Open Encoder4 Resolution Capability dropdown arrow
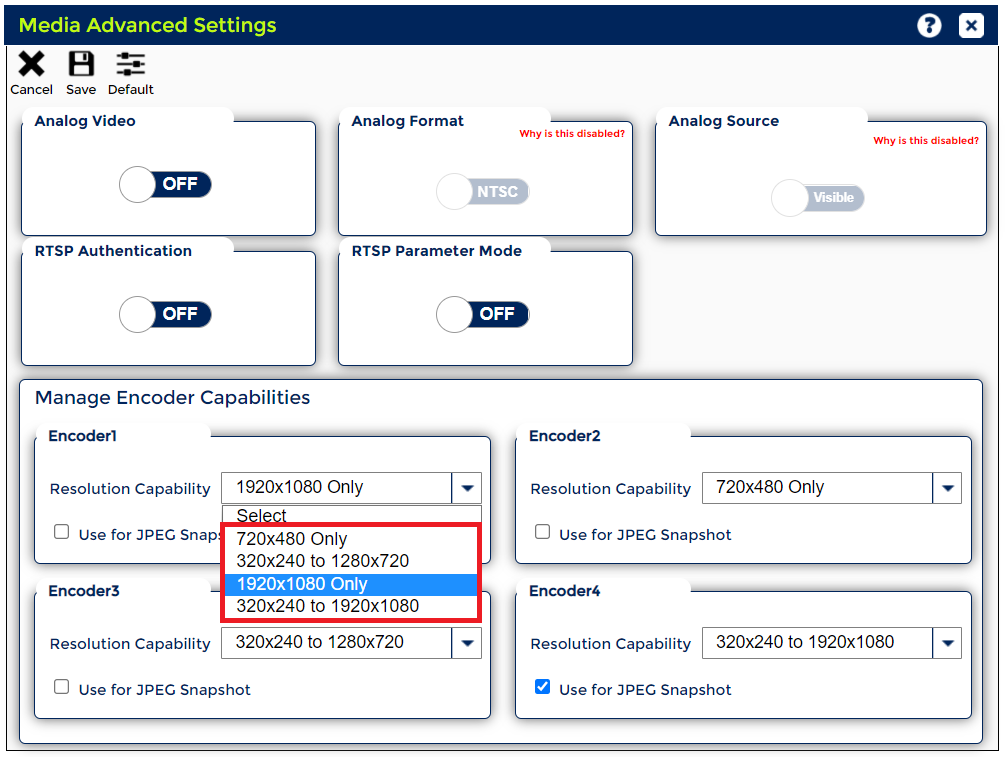 click(x=947, y=643)
